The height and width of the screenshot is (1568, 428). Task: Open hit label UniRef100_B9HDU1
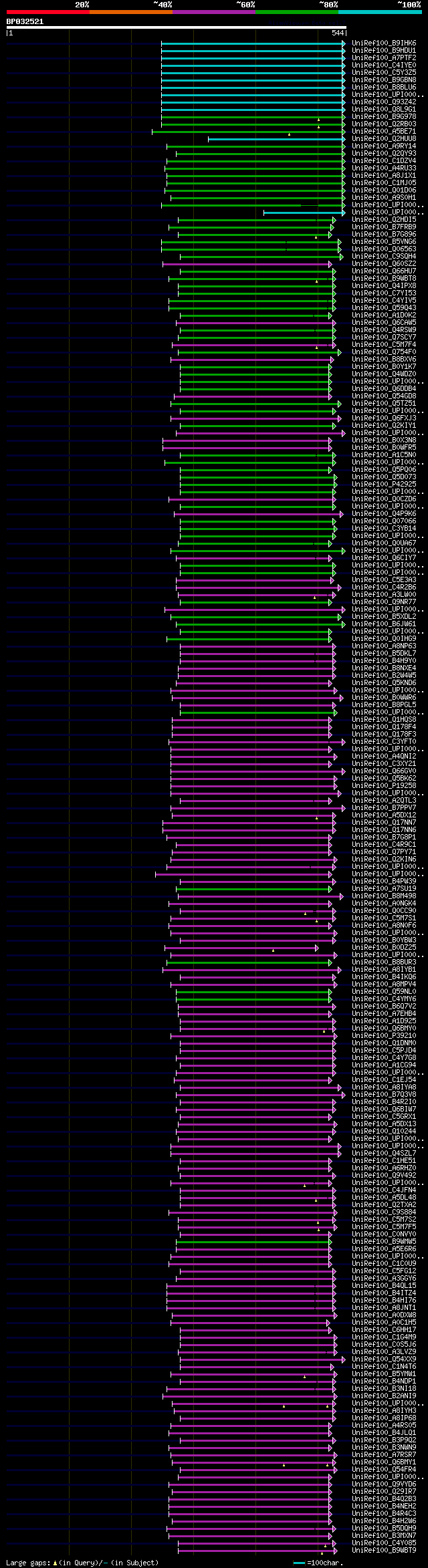tap(384, 50)
